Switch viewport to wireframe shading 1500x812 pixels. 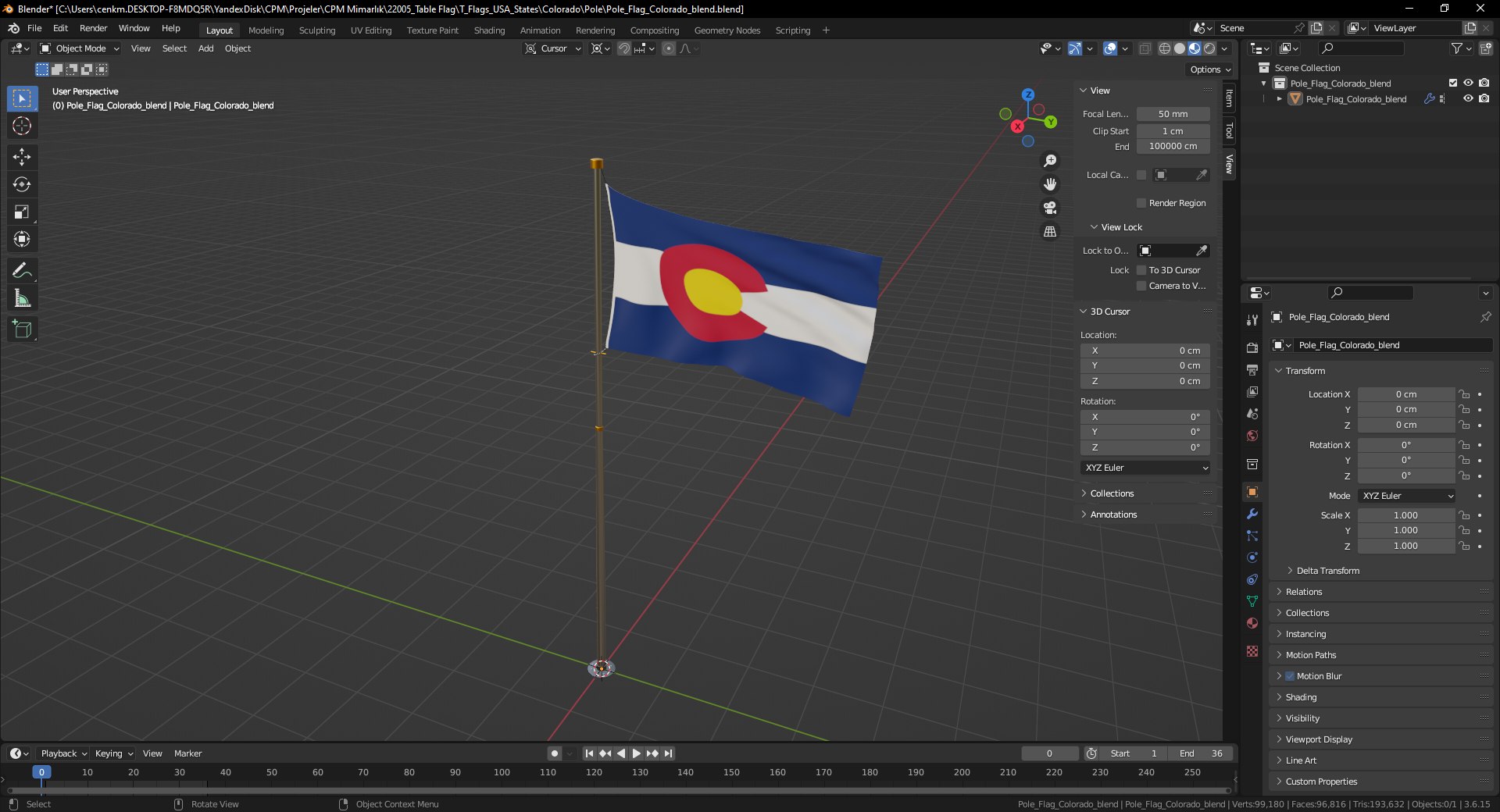click(1164, 48)
